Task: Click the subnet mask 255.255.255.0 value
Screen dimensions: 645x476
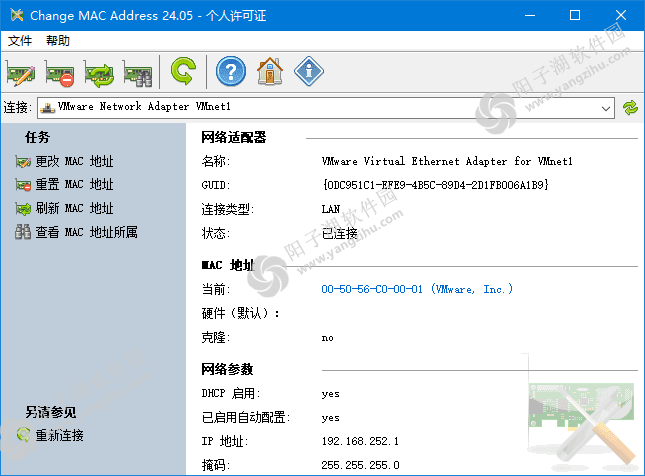Action: point(360,465)
